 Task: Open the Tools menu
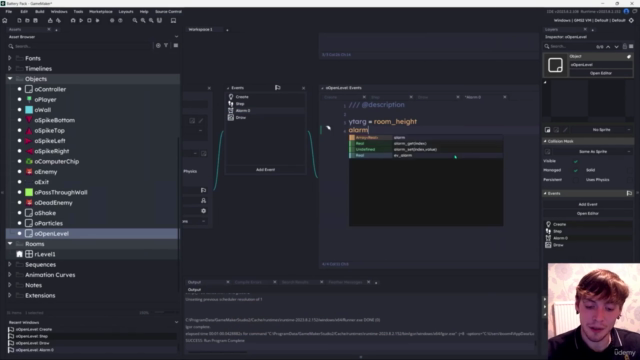(x=78, y=12)
